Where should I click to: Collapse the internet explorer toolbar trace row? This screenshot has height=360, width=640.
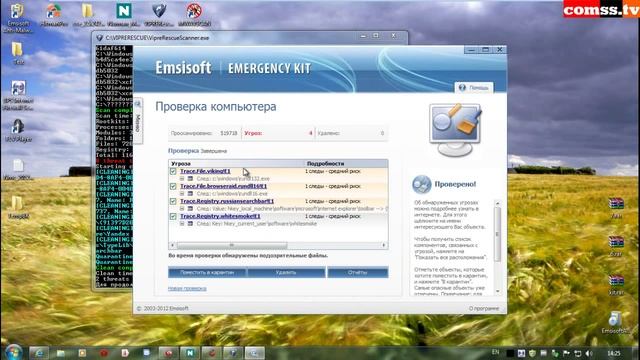[x=182, y=209]
